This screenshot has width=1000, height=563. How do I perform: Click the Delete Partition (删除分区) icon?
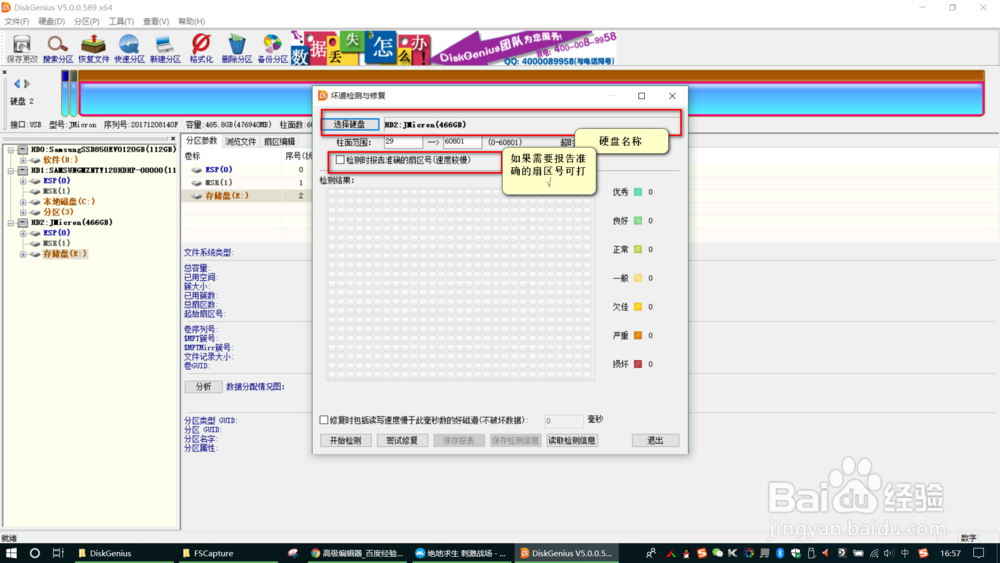[237, 48]
